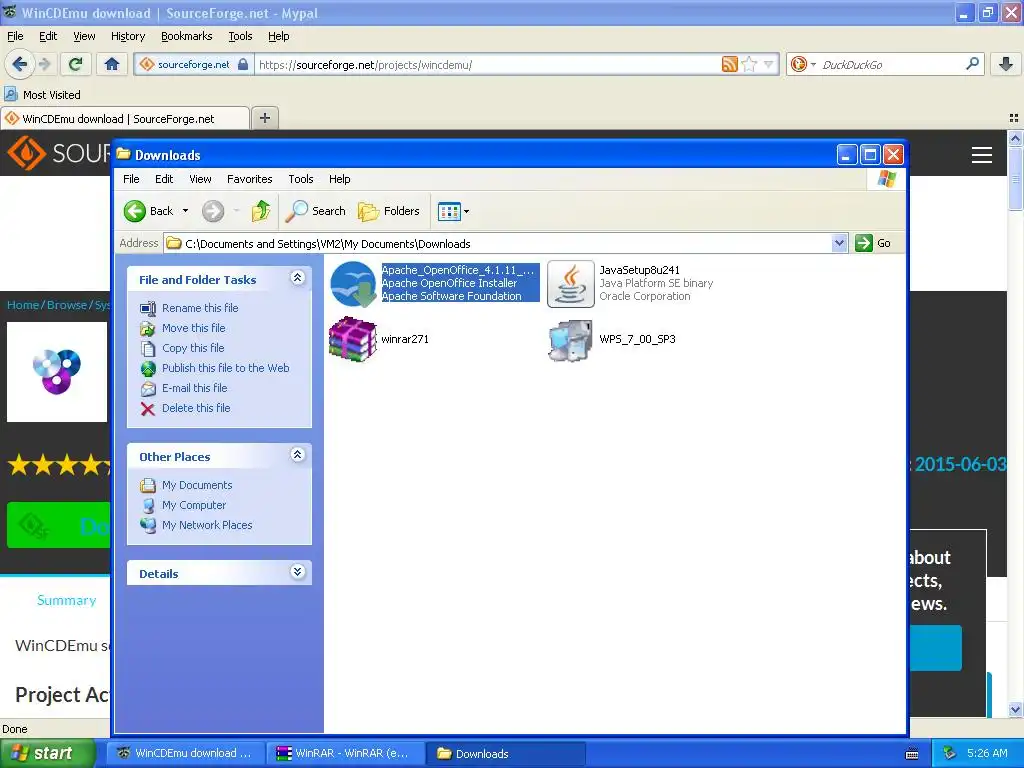Expand the Address bar dropdown
1024x768 pixels.
840,243
